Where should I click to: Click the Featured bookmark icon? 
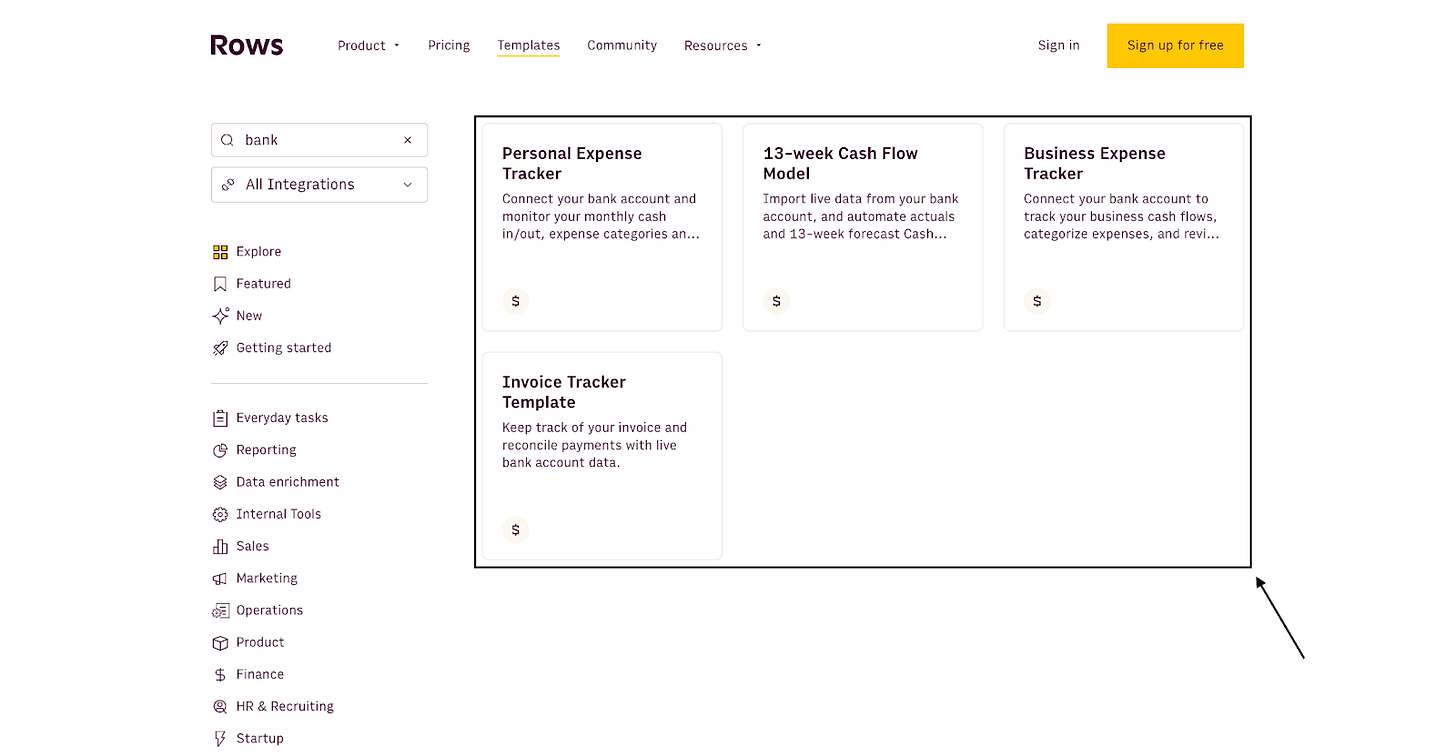pos(220,284)
